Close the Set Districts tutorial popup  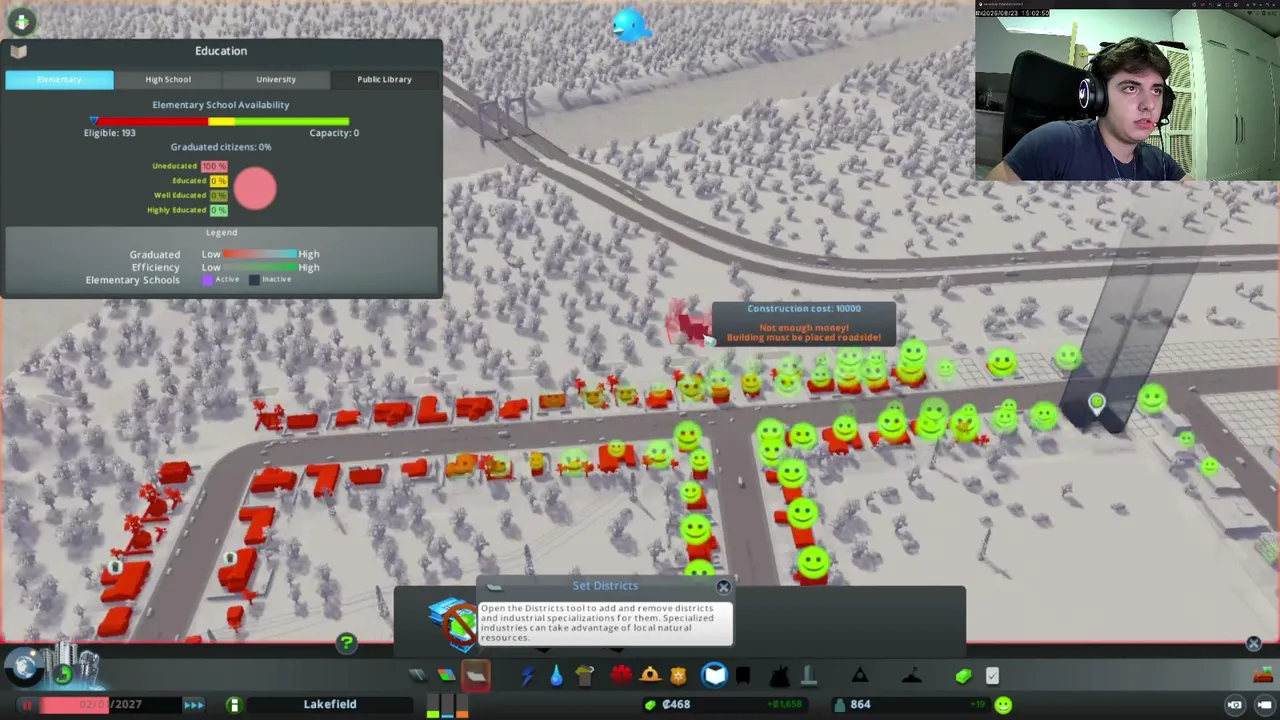tap(723, 587)
